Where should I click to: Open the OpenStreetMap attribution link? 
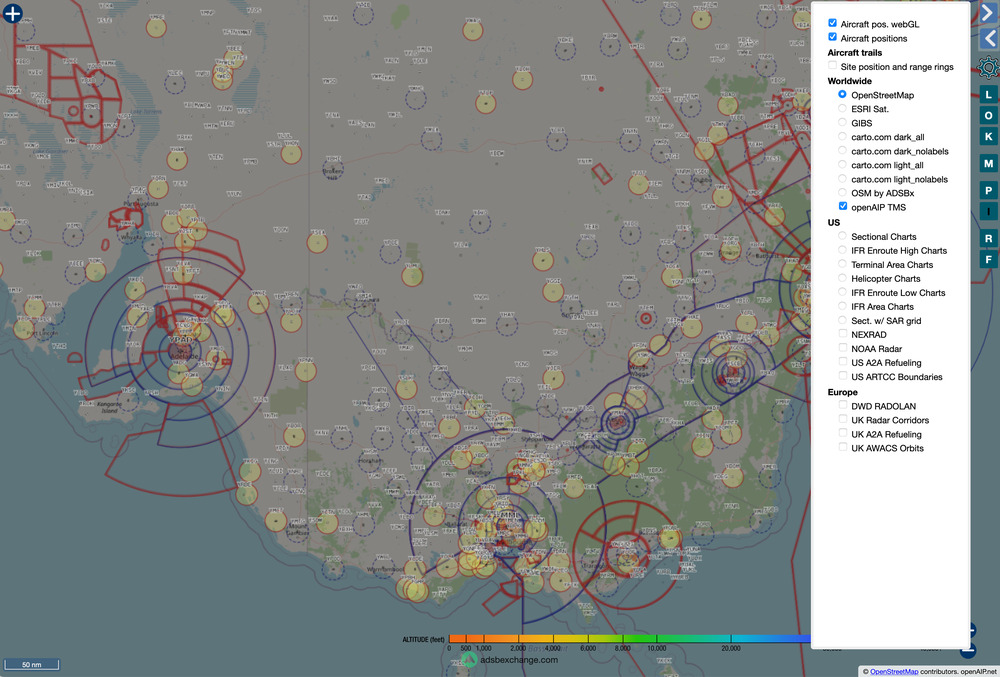point(893,671)
